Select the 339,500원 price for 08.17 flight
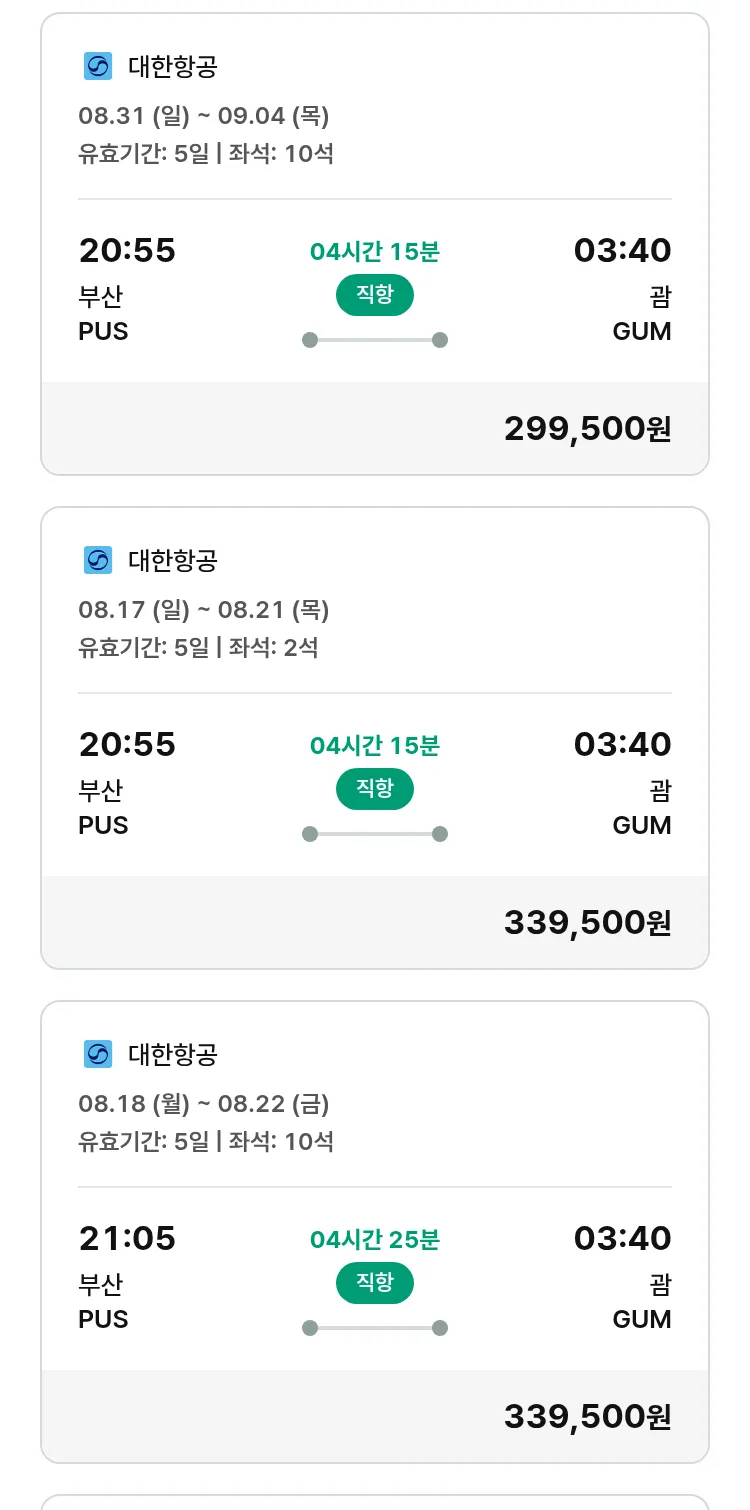750x1510 pixels. pos(587,922)
